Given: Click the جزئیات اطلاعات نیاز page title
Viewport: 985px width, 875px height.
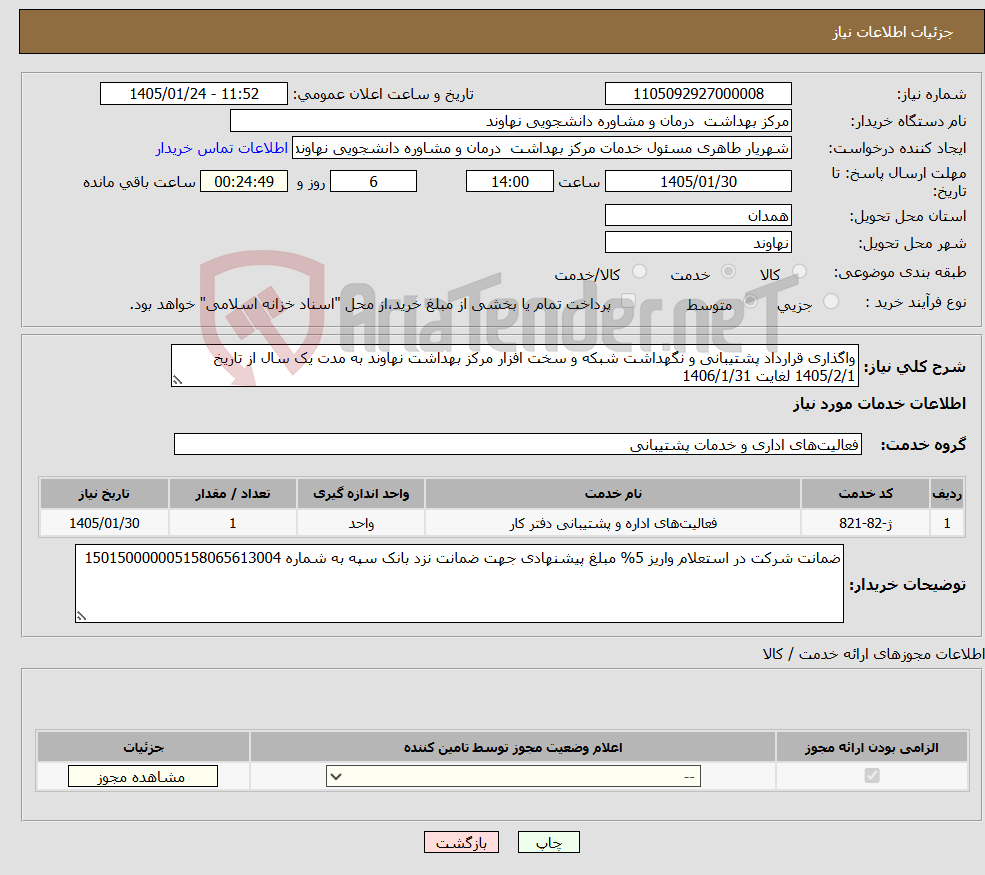Looking at the screenshot, I should [893, 32].
